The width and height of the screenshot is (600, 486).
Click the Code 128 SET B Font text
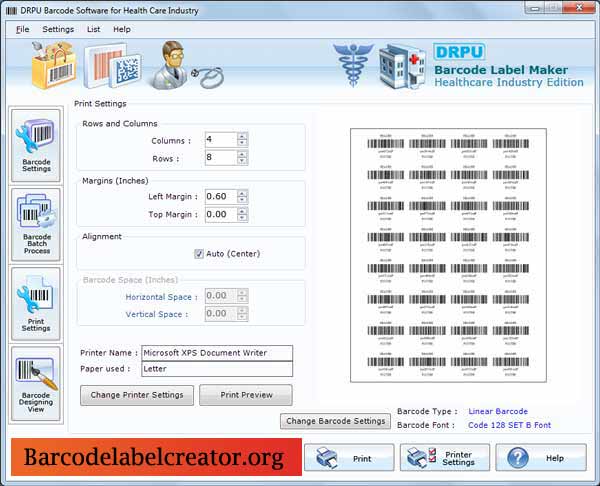pos(509,425)
